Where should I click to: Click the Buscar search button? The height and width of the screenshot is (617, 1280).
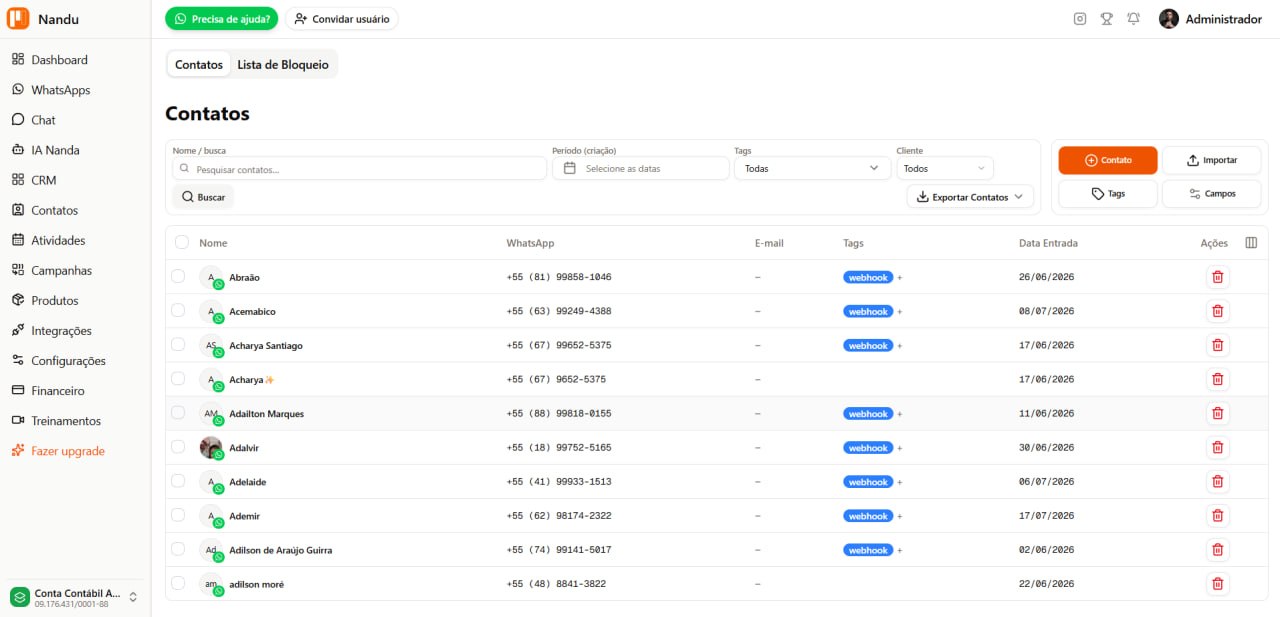click(x=203, y=197)
